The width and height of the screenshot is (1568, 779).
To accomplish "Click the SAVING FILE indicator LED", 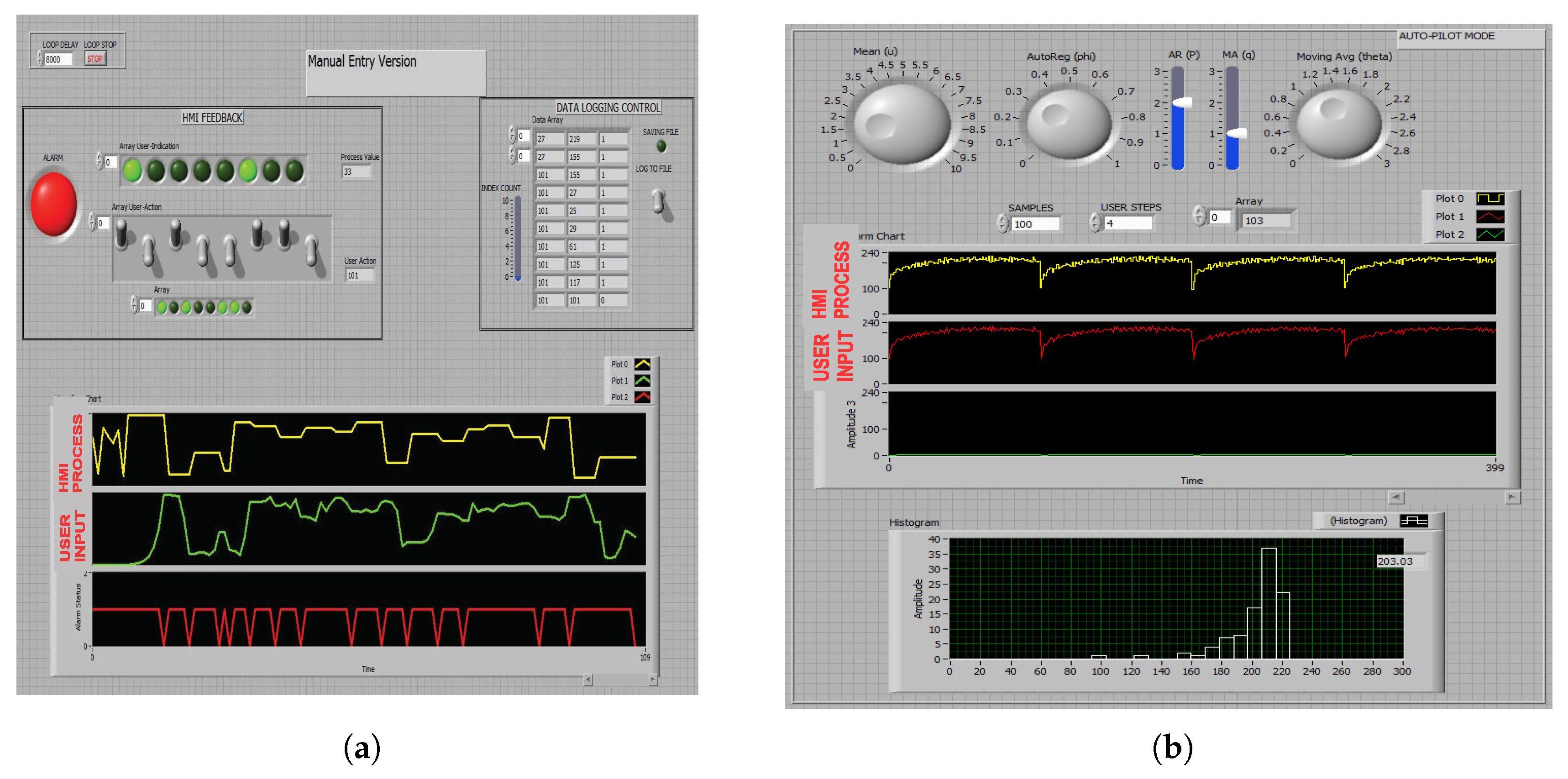I will (661, 146).
